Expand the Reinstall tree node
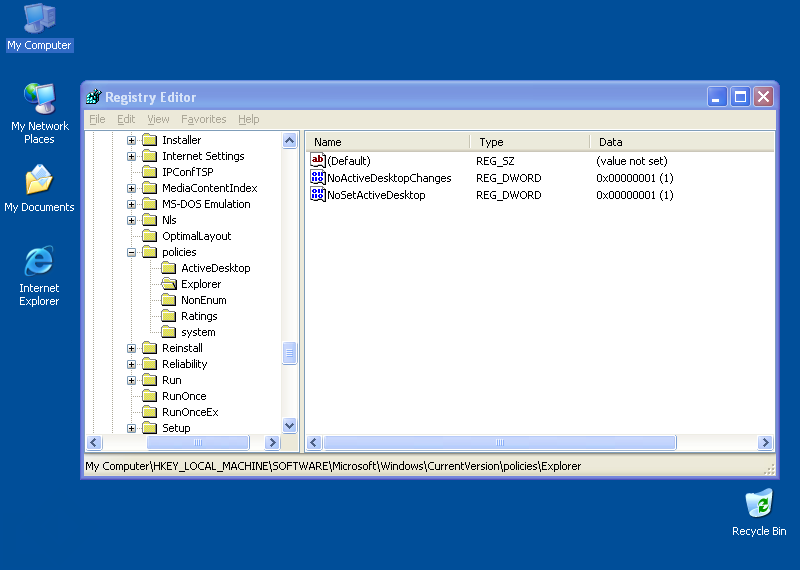This screenshot has height=570, width=800. tap(132, 348)
